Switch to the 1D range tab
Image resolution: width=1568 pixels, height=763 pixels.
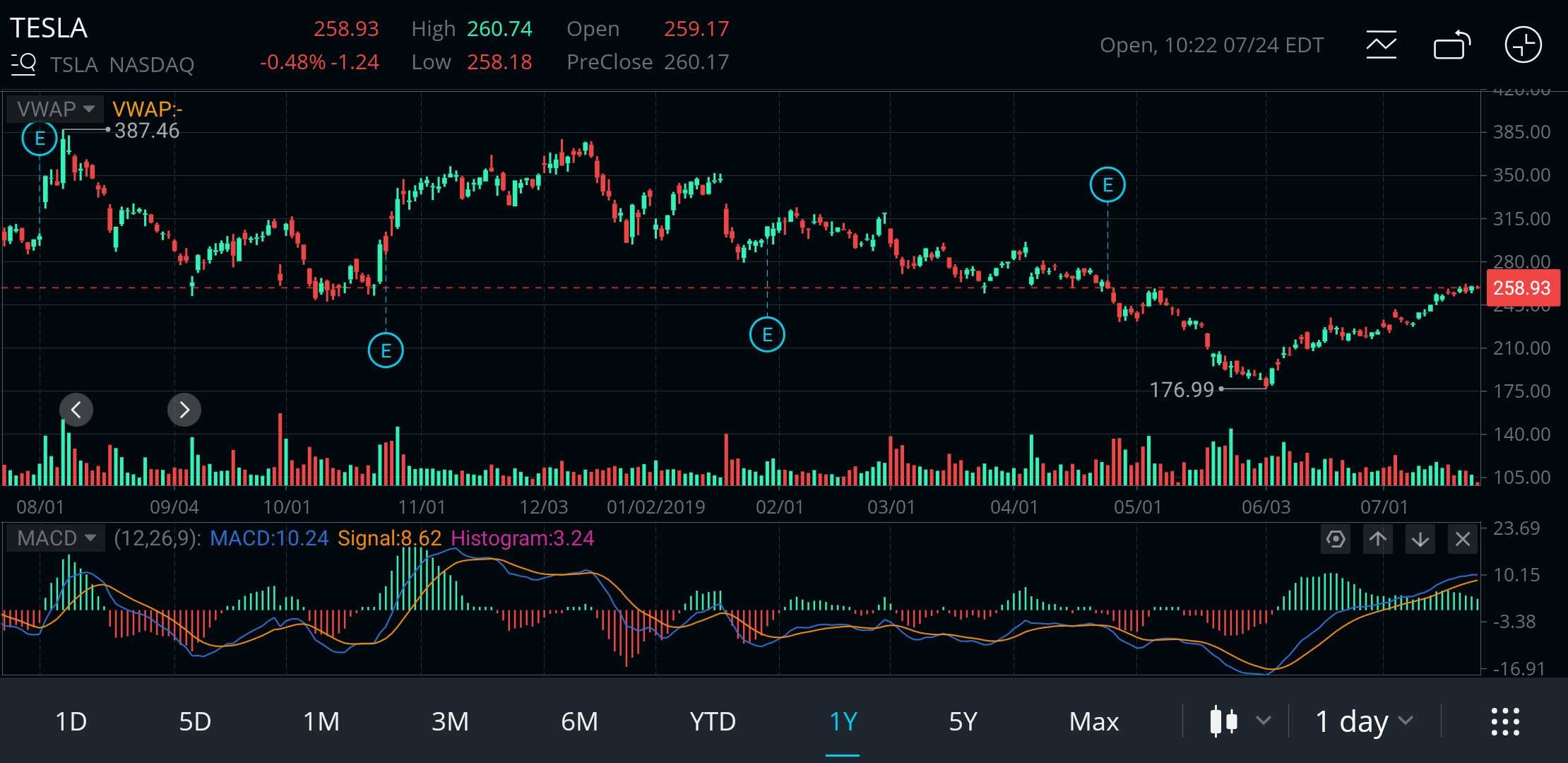[71, 721]
